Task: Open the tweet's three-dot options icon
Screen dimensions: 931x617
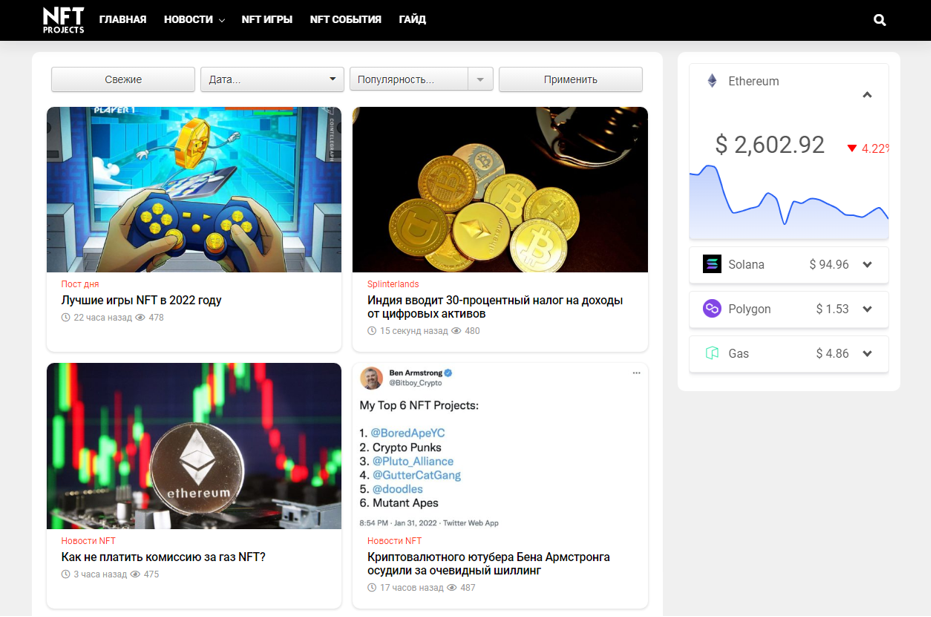Action: (636, 373)
